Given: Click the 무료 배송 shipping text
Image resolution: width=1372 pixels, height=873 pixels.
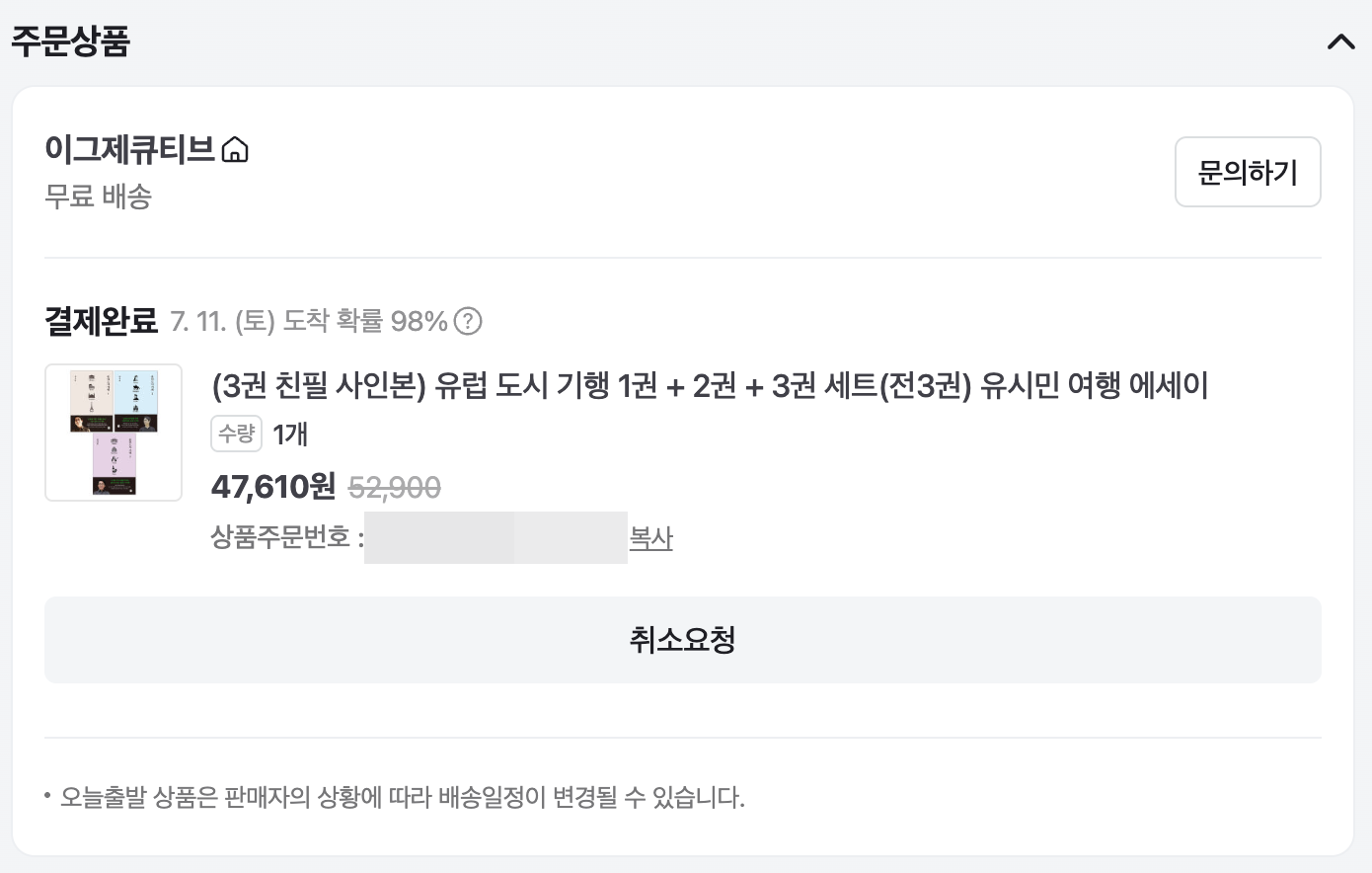Looking at the screenshot, I should (x=98, y=197).
